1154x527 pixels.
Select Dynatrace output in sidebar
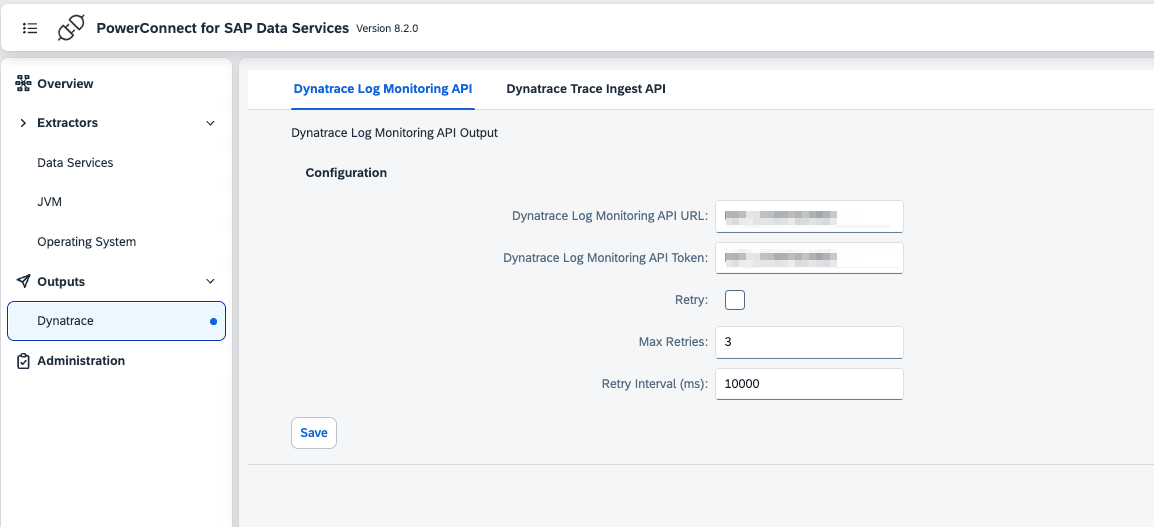pyautogui.click(x=66, y=321)
